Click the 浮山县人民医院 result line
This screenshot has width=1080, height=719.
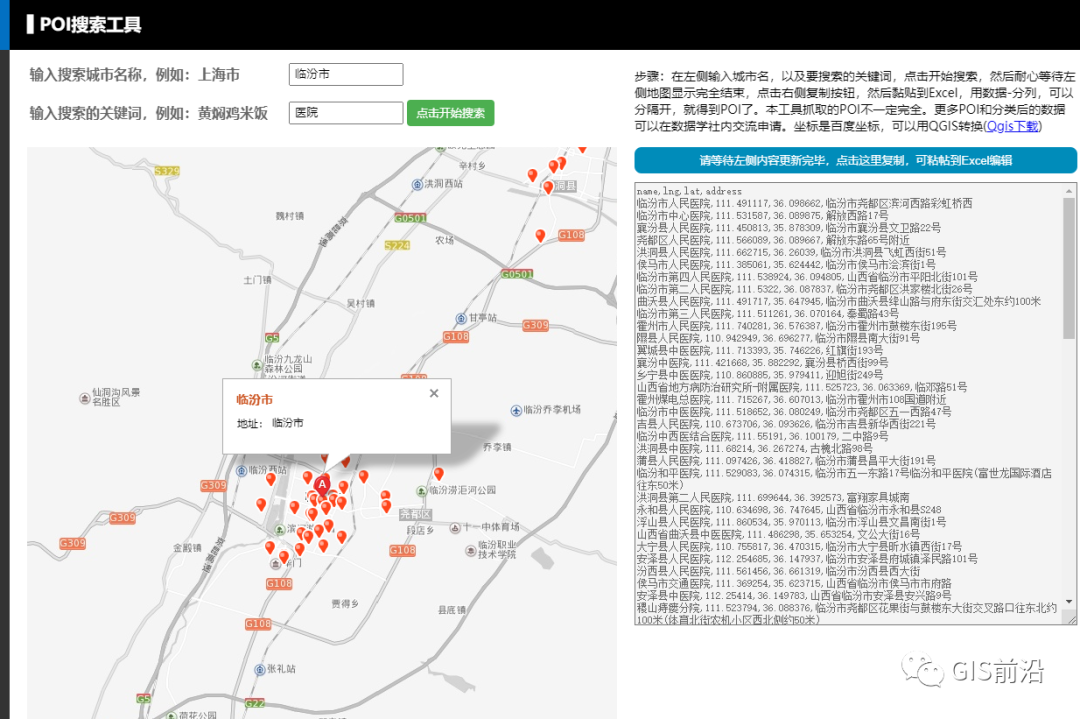791,522
